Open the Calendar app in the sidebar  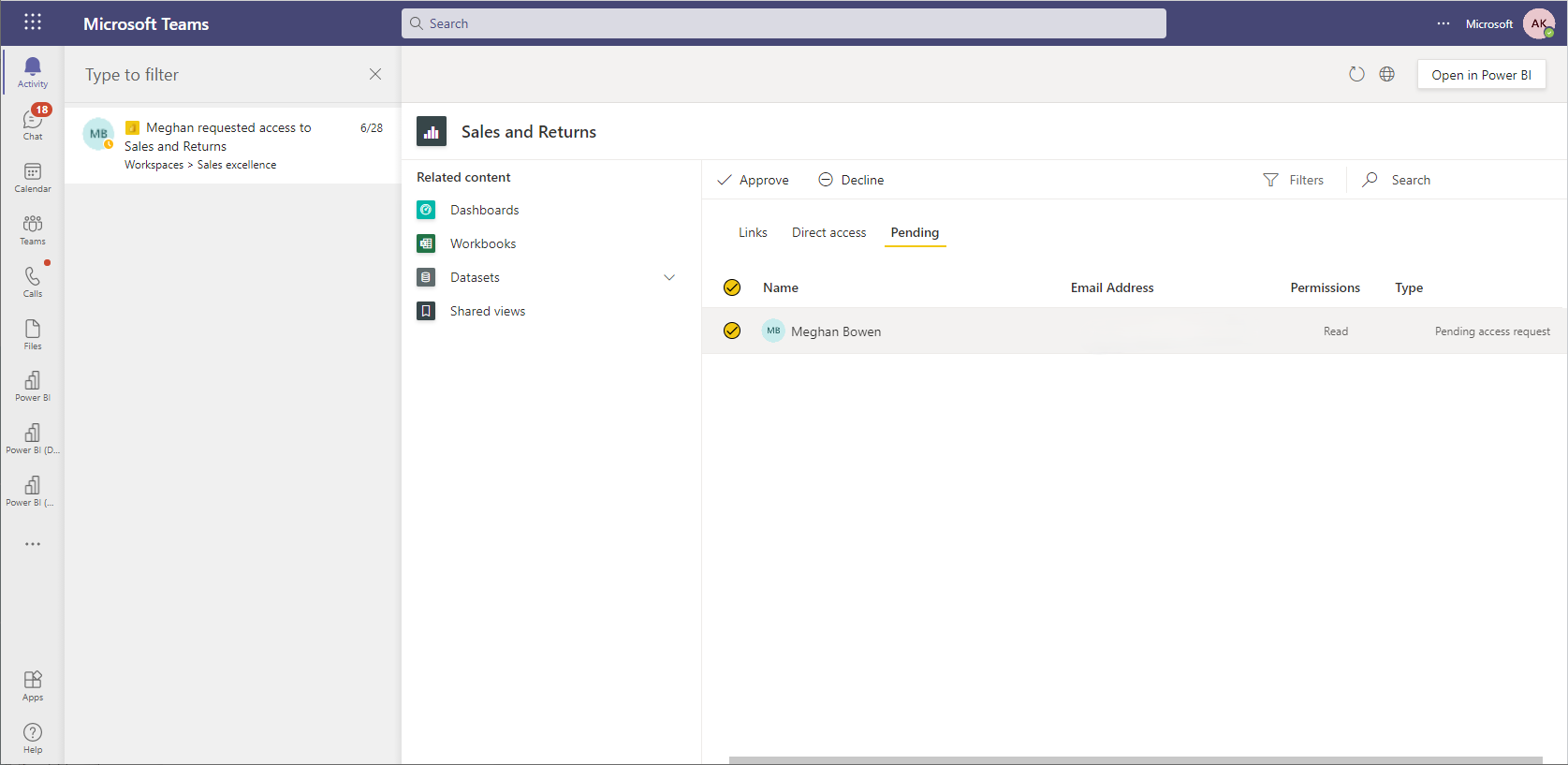(33, 177)
